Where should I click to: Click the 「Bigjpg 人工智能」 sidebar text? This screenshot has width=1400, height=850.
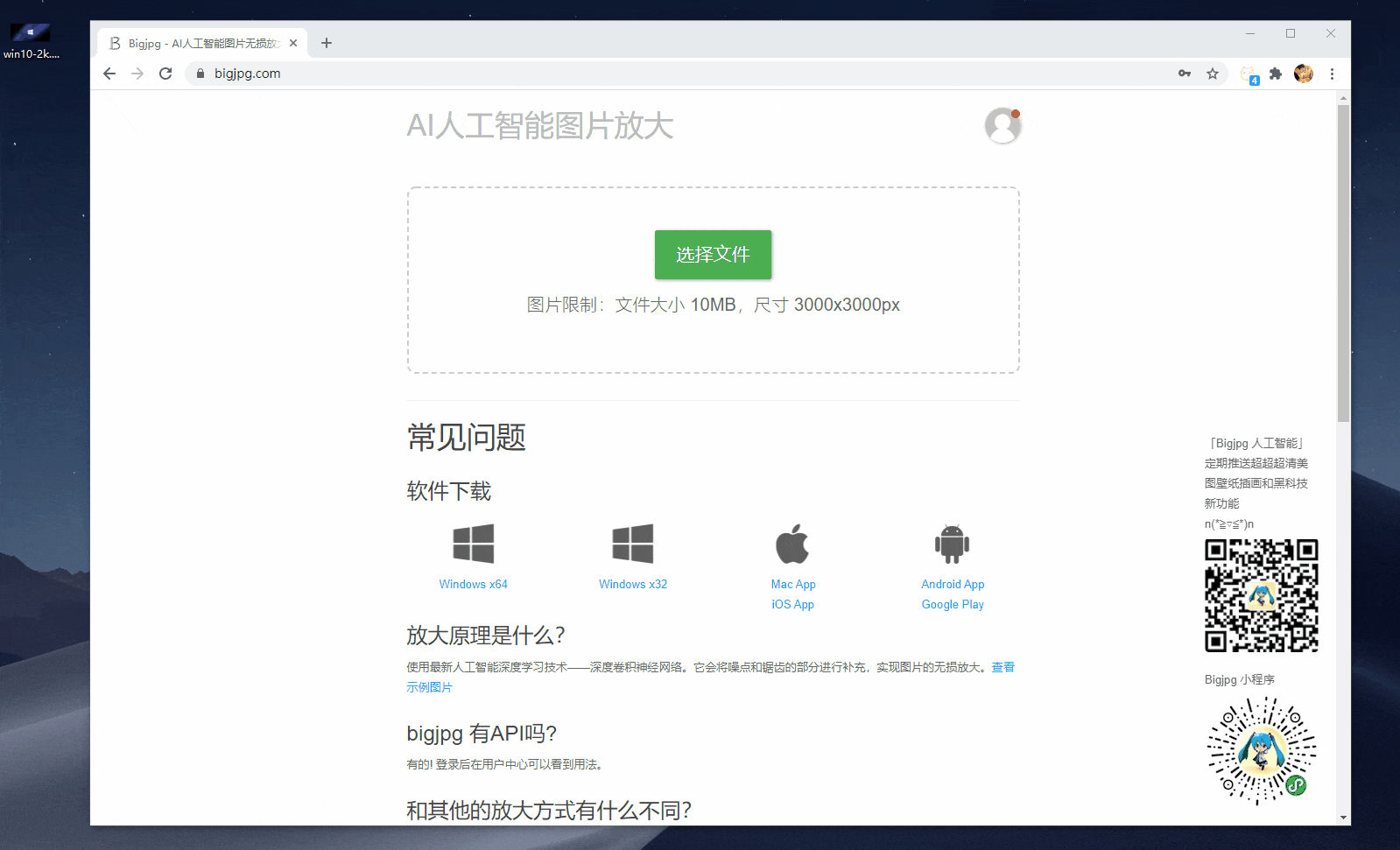click(1257, 443)
